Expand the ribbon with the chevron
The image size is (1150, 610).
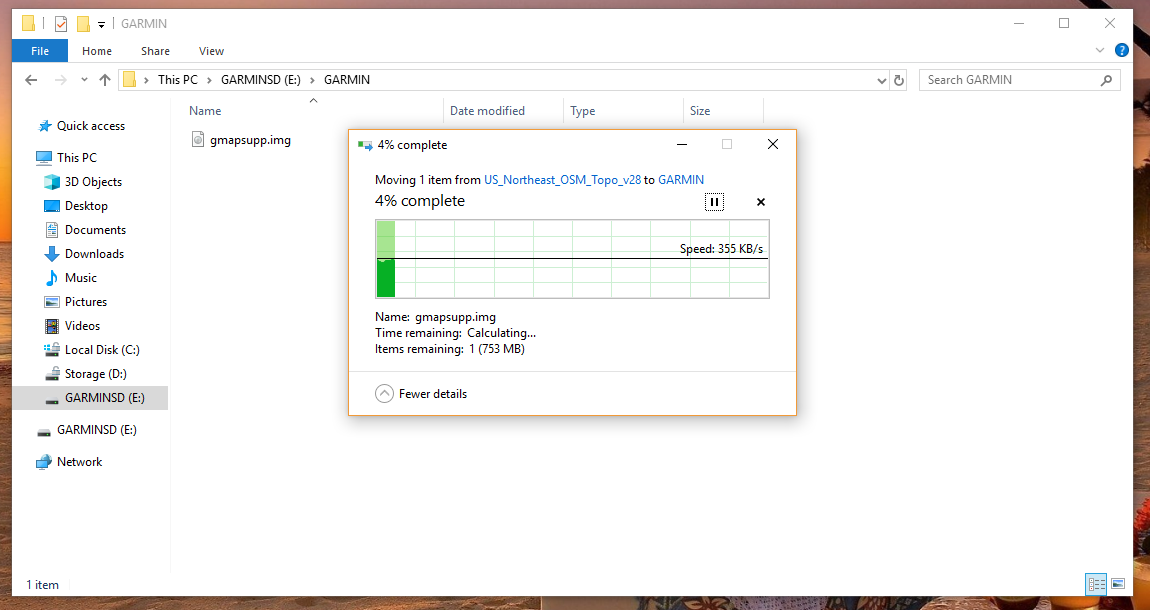1099,51
